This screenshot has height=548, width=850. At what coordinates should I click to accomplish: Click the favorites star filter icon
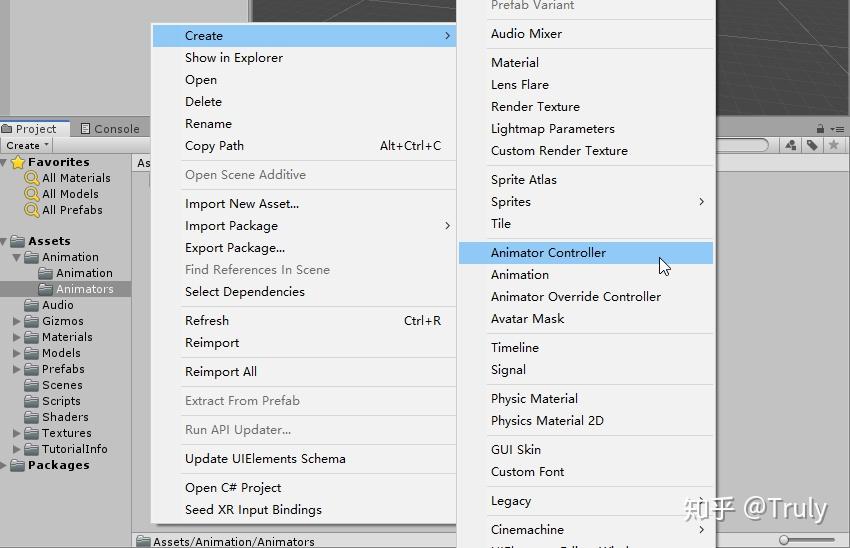click(834, 145)
